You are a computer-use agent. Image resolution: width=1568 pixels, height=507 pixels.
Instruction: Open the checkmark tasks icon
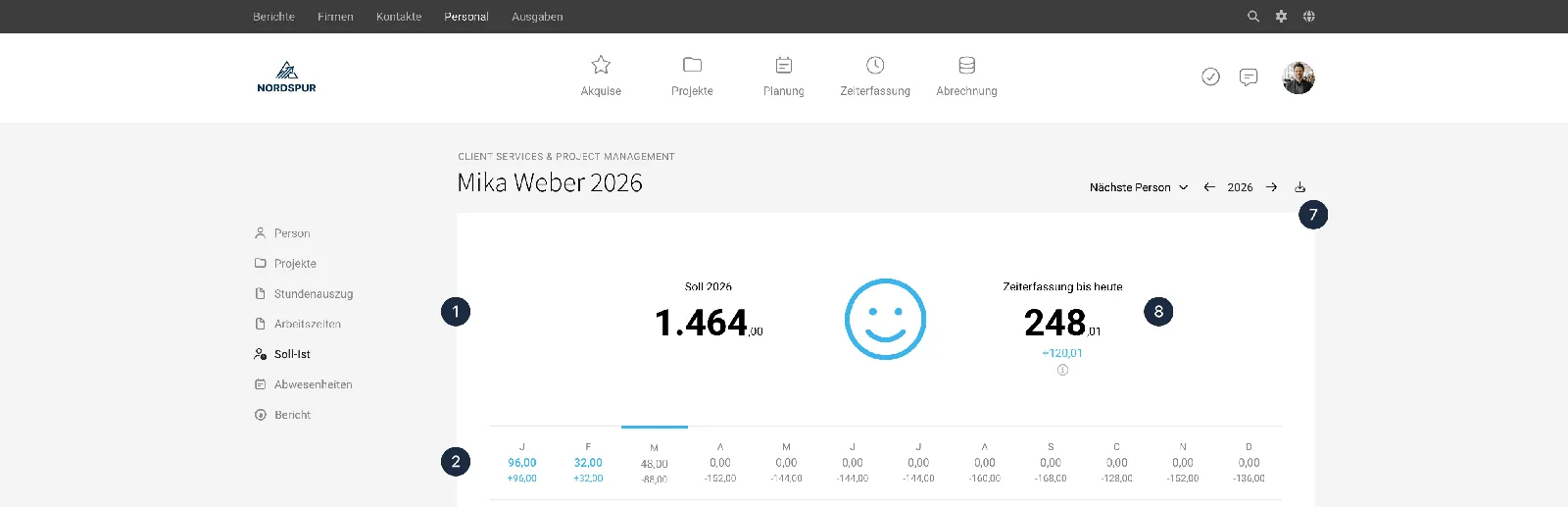point(1211,76)
